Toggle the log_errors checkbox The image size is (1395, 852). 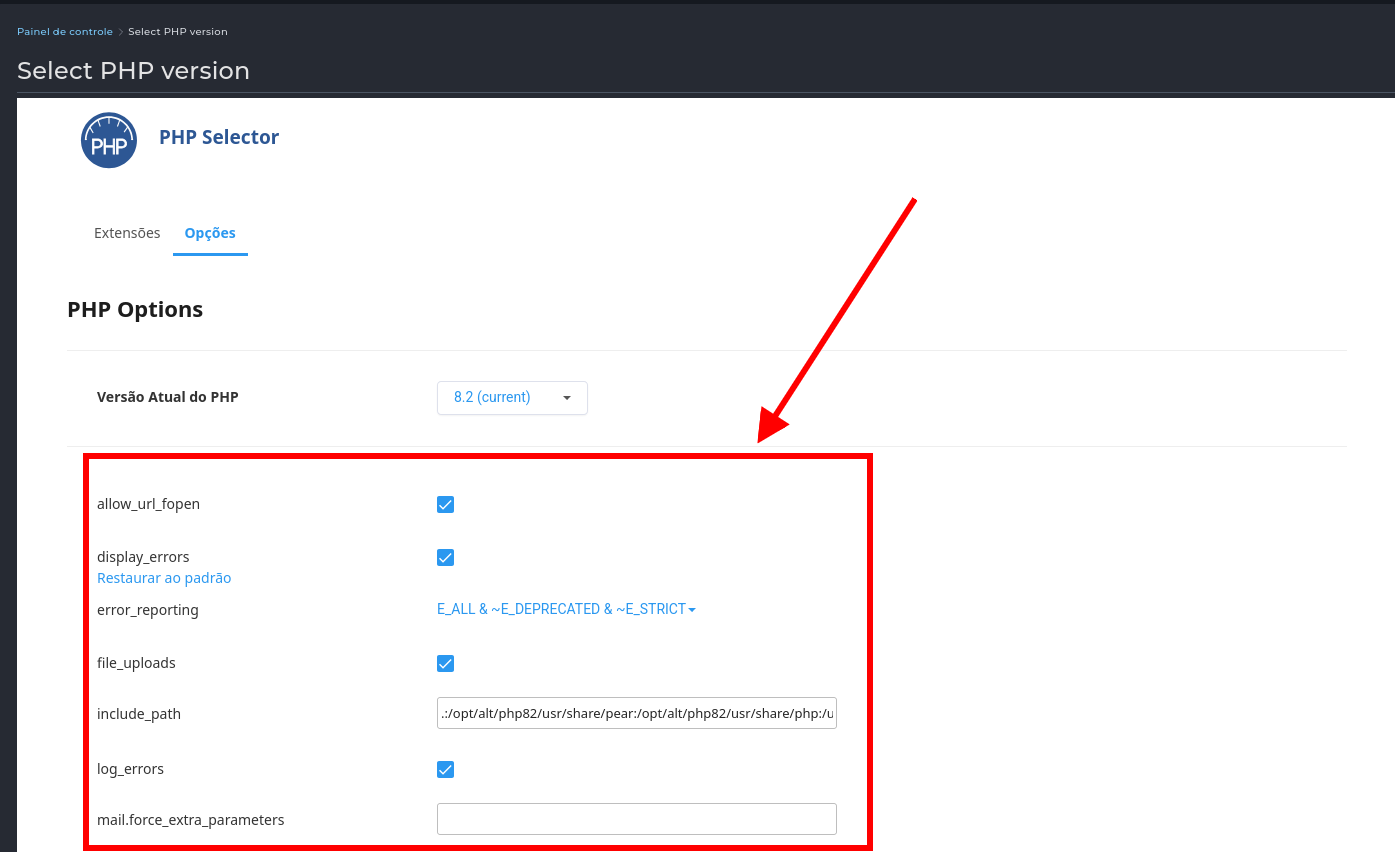pos(446,770)
